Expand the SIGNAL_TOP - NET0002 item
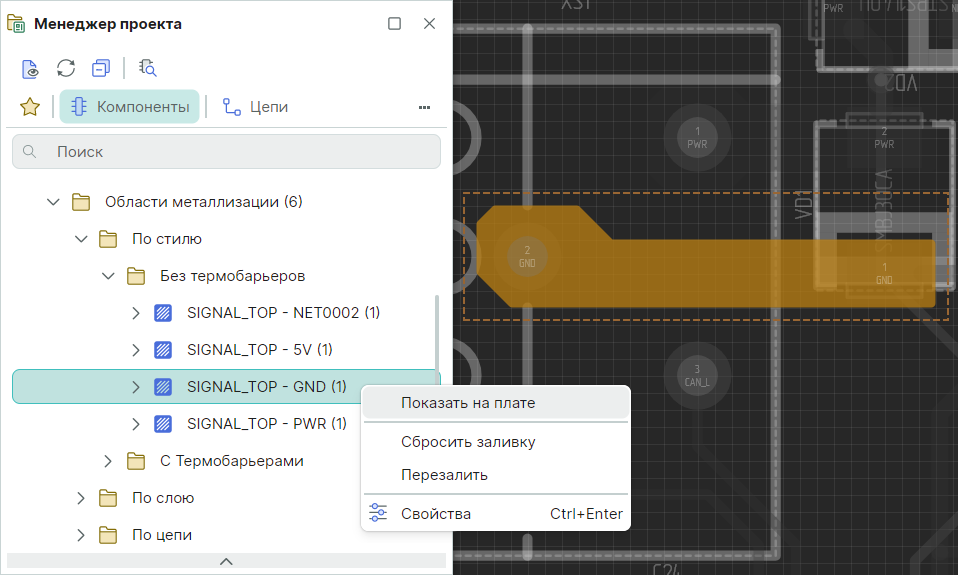 [136, 313]
